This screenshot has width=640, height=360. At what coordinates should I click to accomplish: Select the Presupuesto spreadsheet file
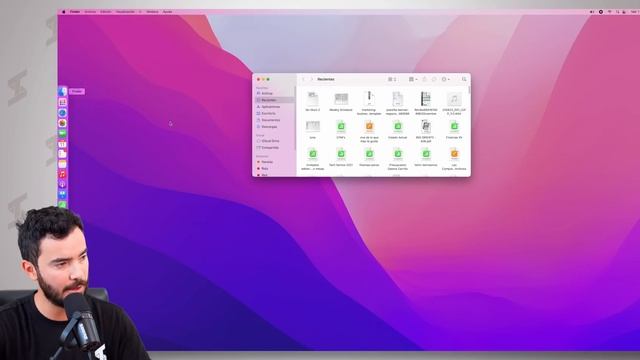click(x=398, y=158)
